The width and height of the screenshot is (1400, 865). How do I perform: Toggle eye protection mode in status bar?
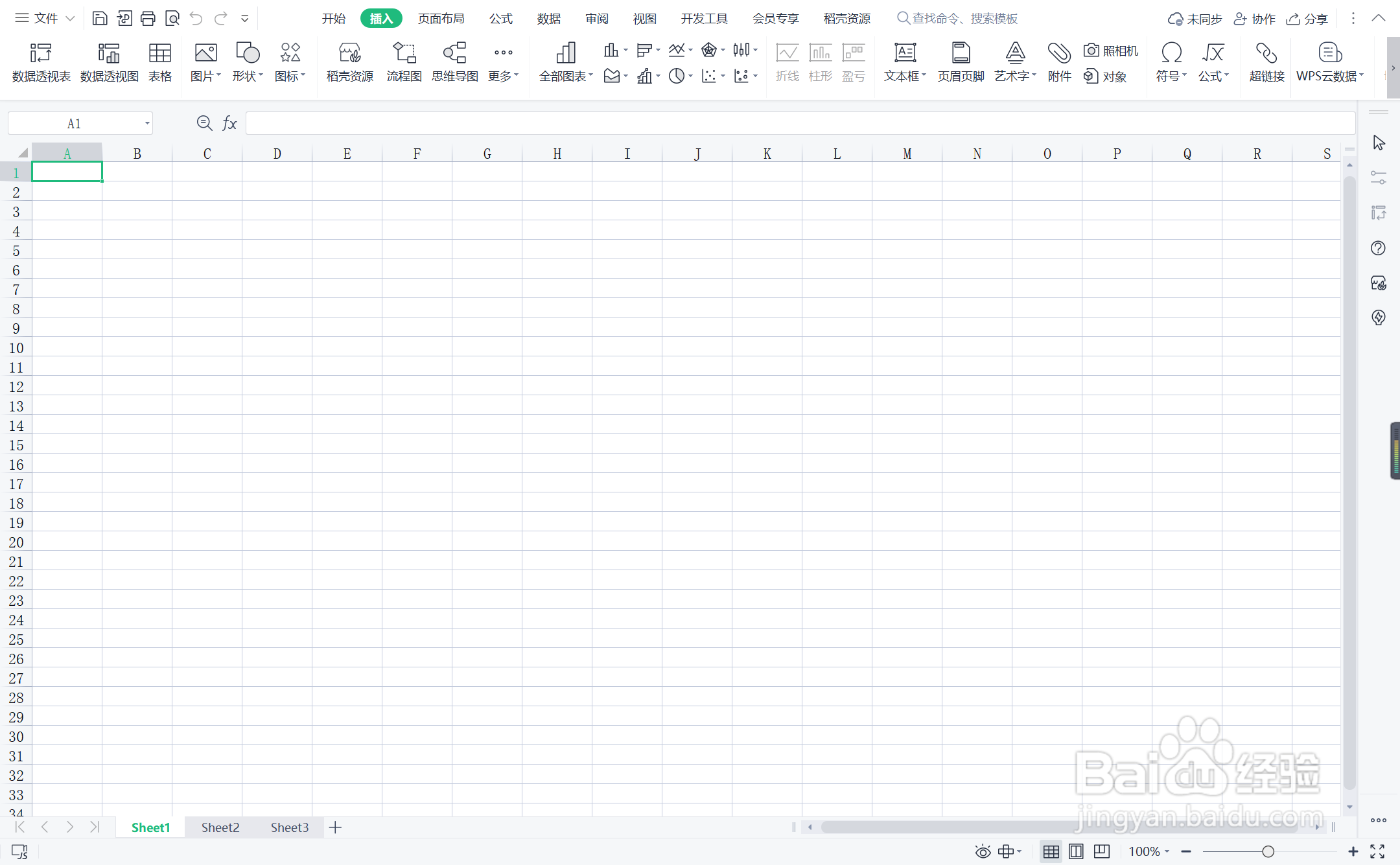click(983, 851)
